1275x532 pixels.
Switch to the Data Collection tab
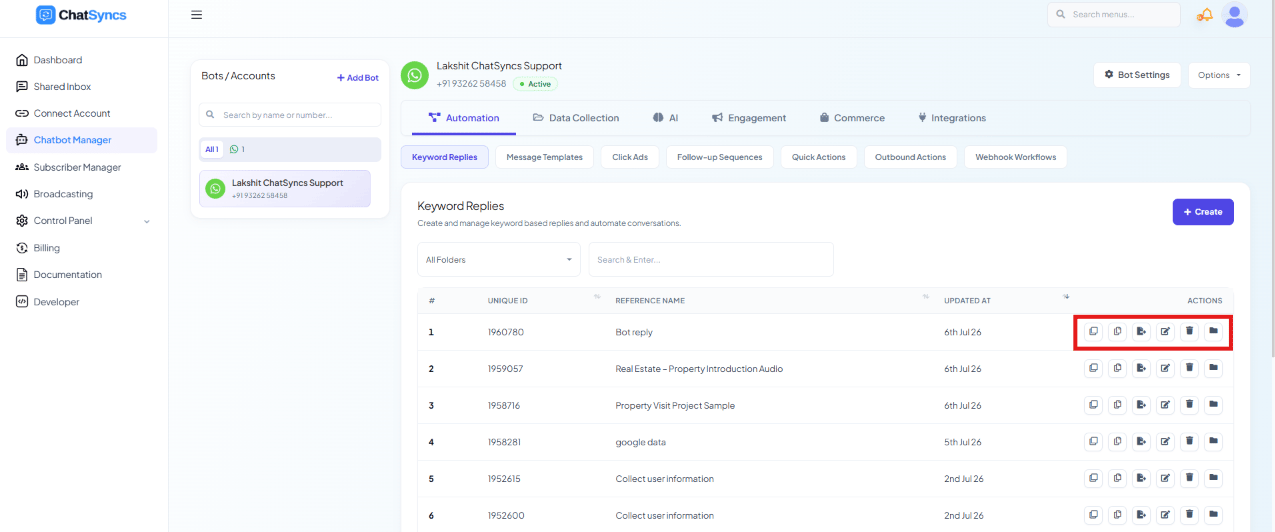[576, 118]
